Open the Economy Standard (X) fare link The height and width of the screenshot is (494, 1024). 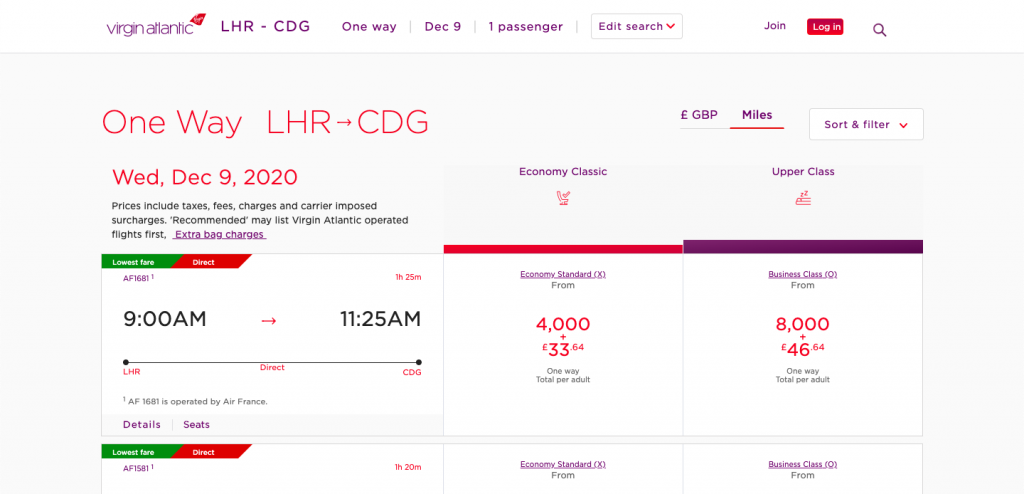563,274
